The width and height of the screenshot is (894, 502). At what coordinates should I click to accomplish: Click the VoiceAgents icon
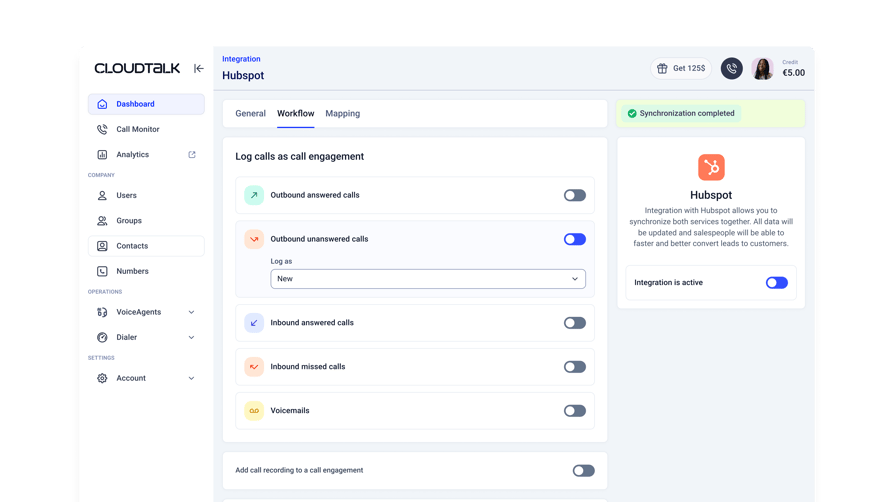pos(102,312)
